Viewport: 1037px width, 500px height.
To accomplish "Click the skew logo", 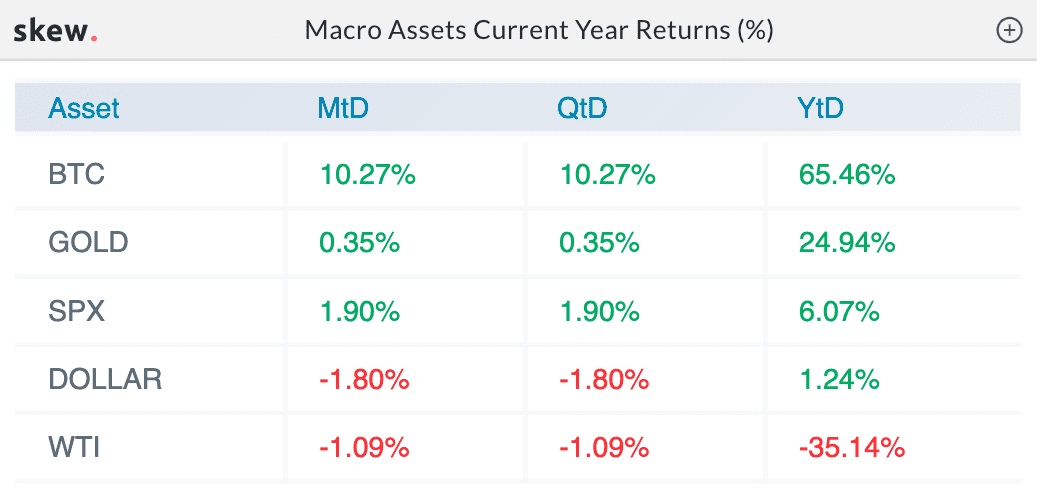I will tap(56, 30).
